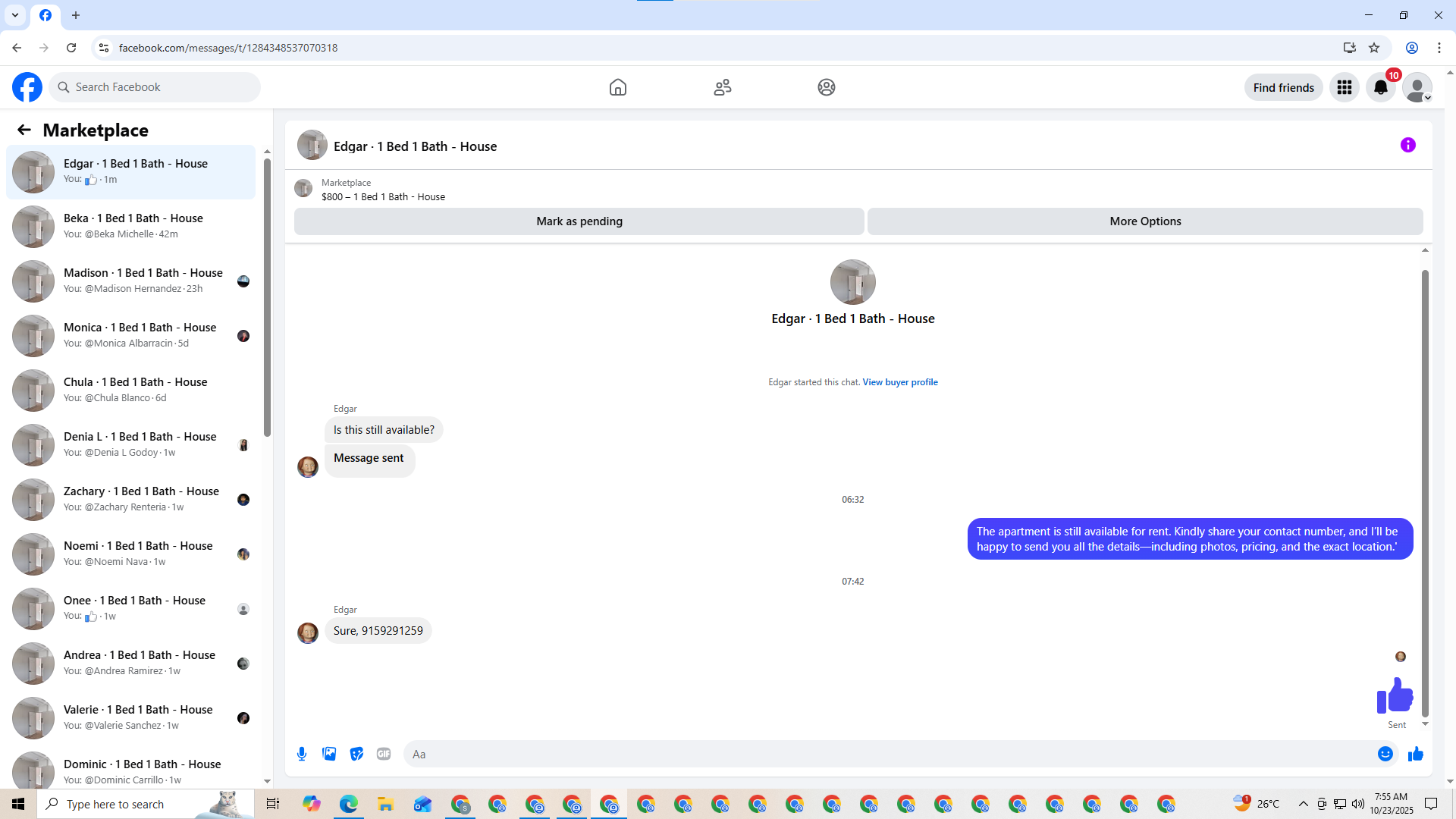This screenshot has width=1456, height=819.
Task: Attach a photo using the image icon
Action: pos(329,754)
